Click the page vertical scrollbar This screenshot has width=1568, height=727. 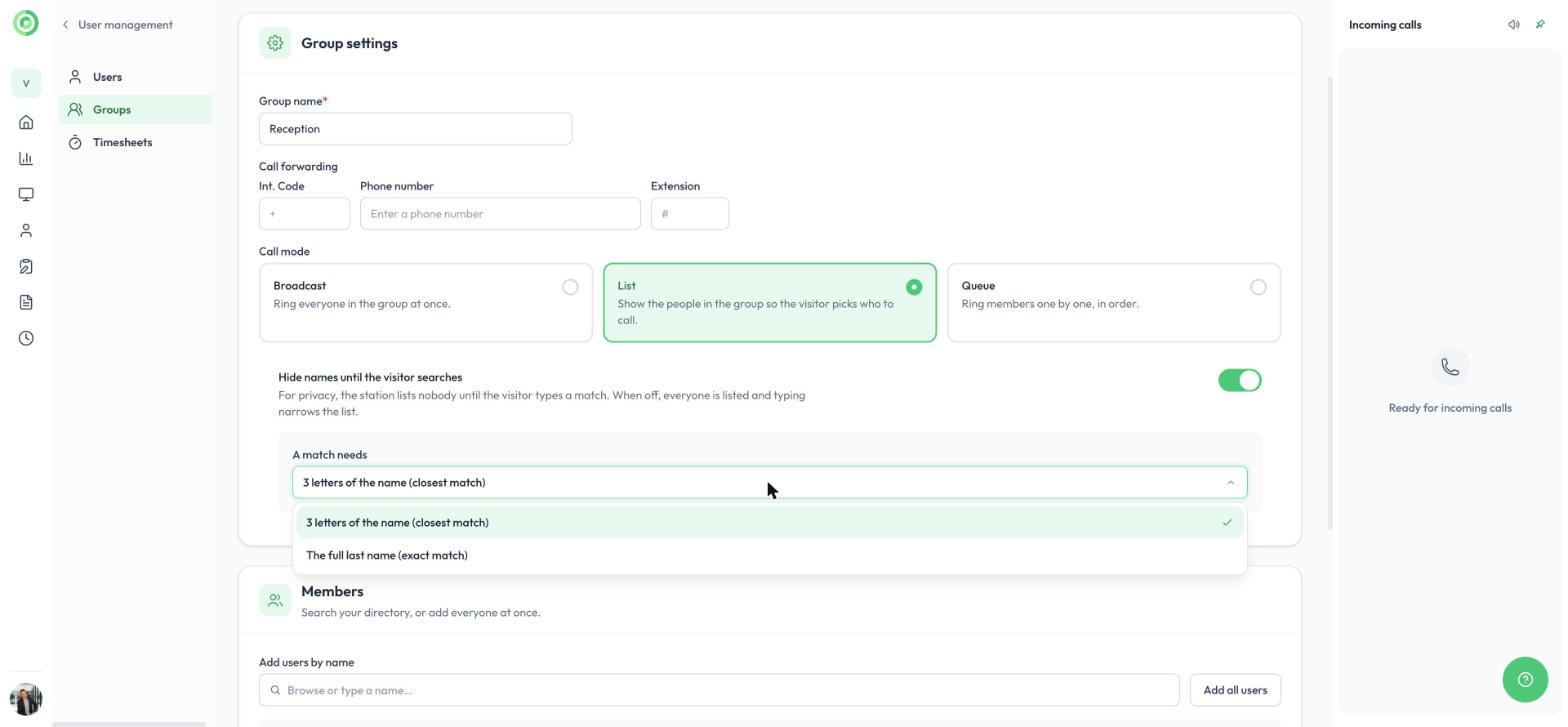click(x=1330, y=302)
